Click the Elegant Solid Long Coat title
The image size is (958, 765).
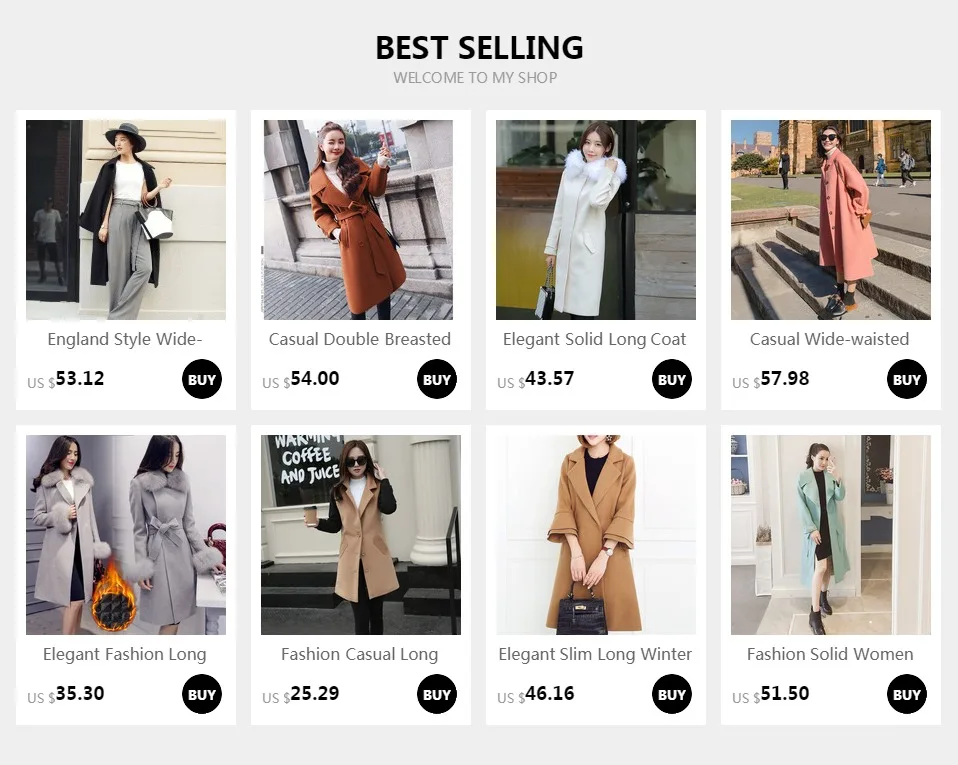tap(594, 339)
